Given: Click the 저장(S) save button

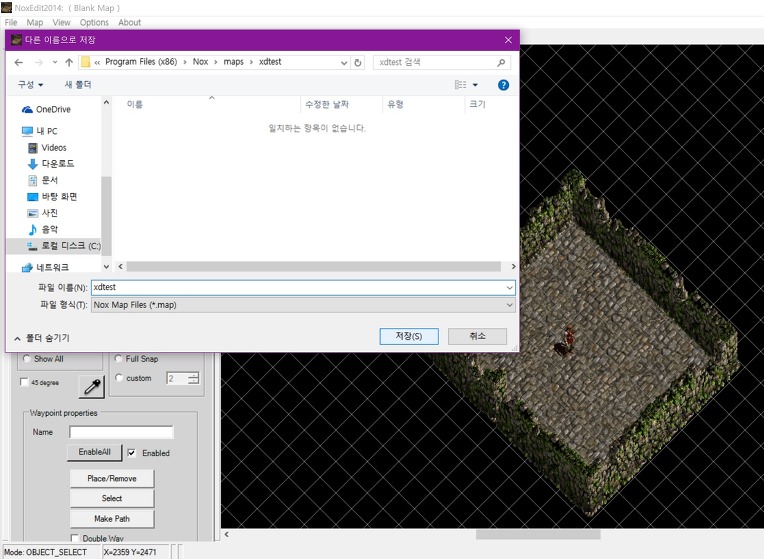Looking at the screenshot, I should (409, 337).
